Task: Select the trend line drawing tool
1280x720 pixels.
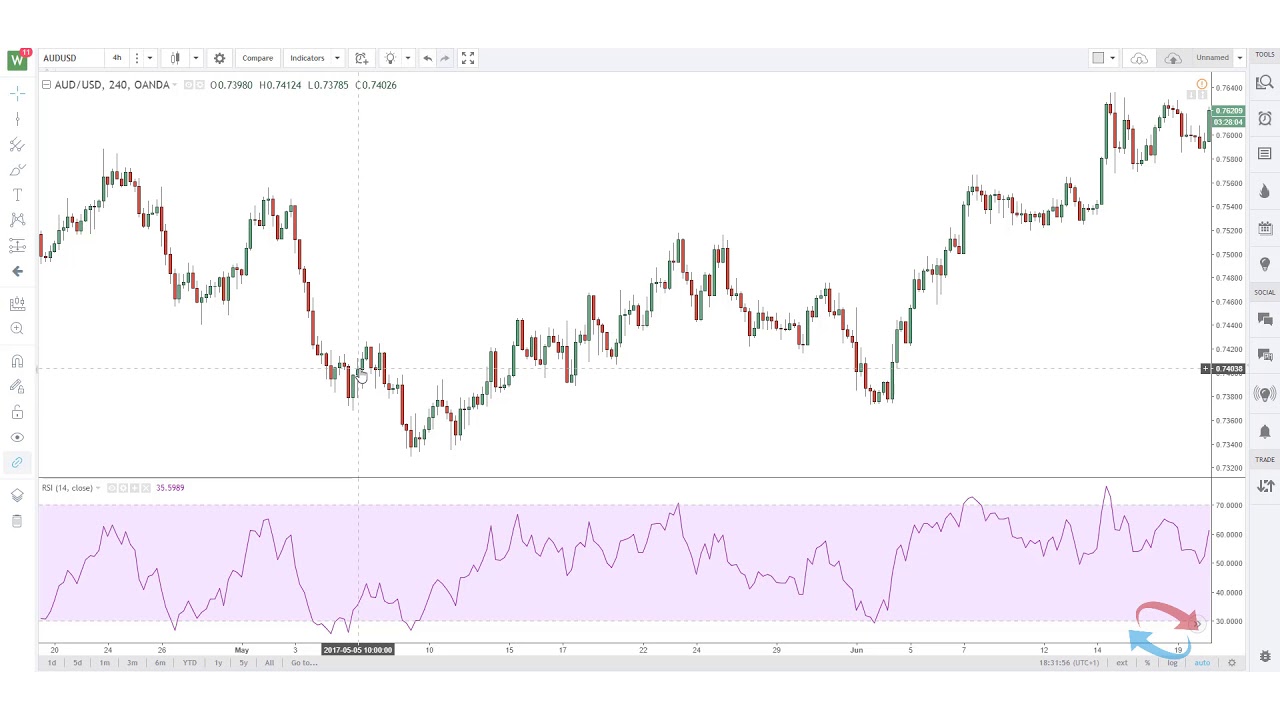Action: click(x=17, y=119)
